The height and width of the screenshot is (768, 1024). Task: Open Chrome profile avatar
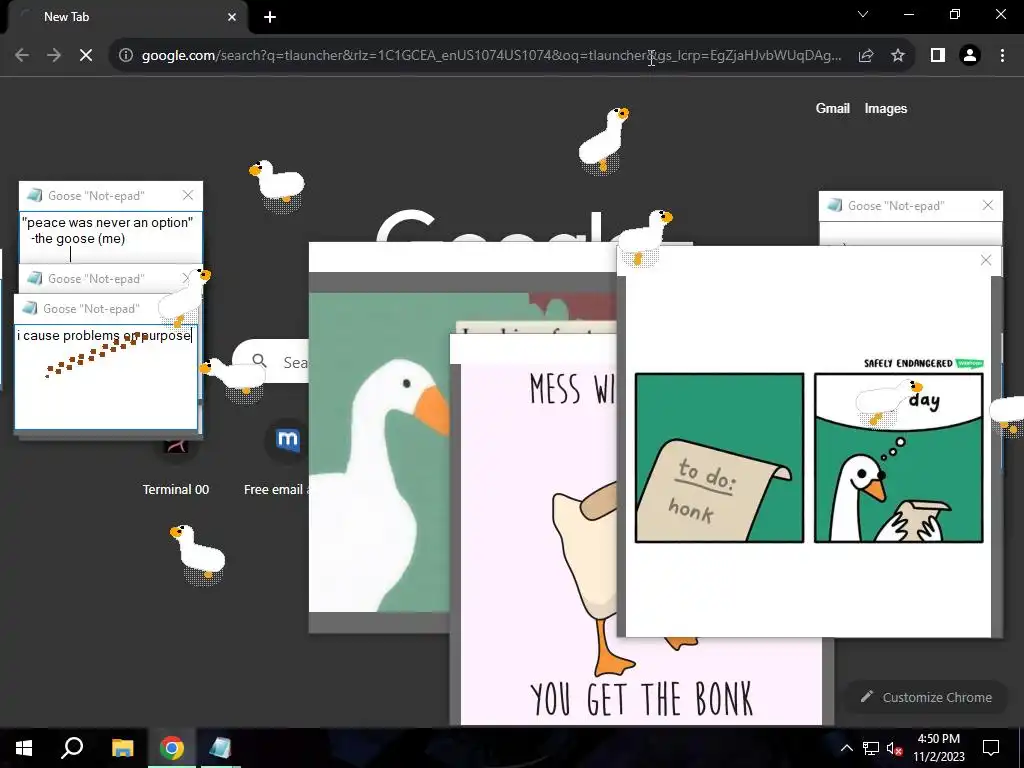(x=970, y=56)
